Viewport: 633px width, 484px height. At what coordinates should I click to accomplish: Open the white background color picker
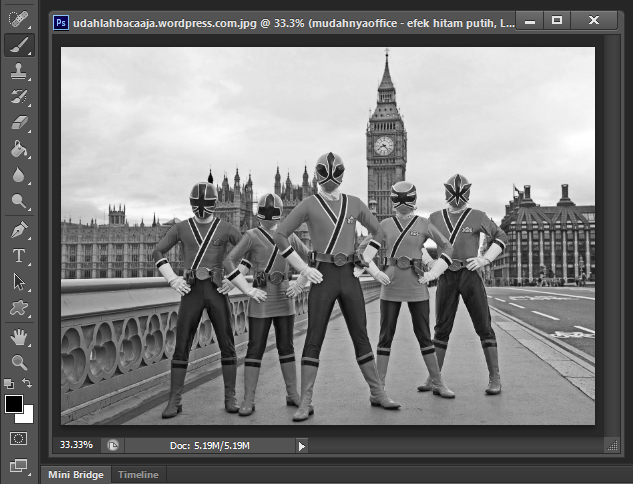[x=27, y=417]
